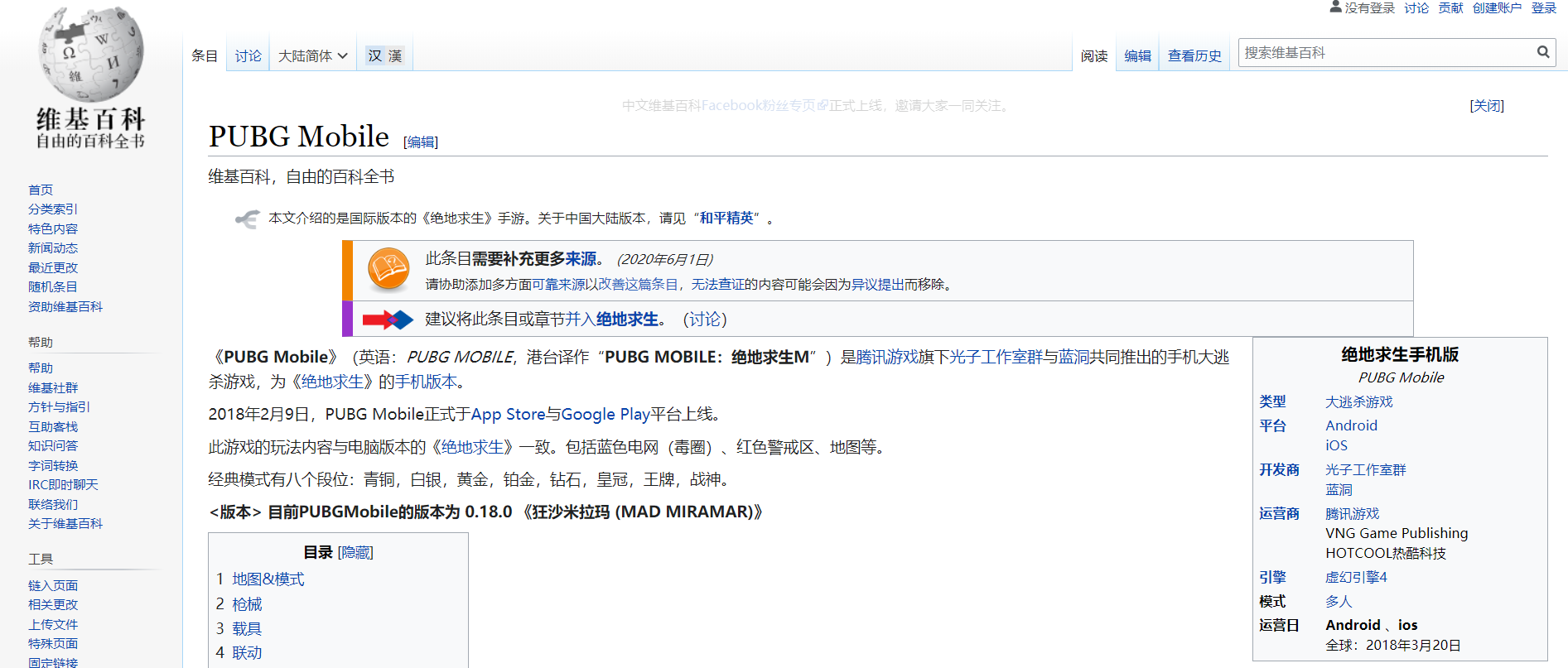The width and height of the screenshot is (1568, 668).
Task: Follow the 蓝洞 link in intro paragraph
Action: point(1073,357)
